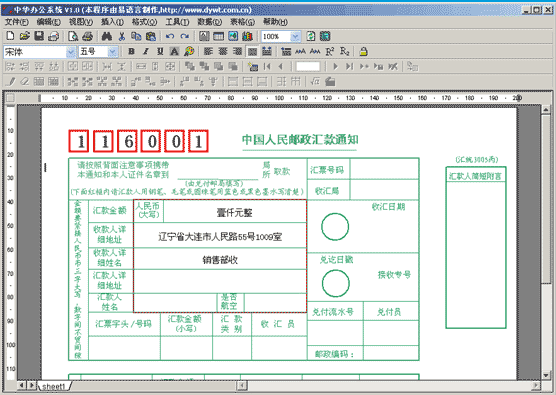Image resolution: width=556 pixels, height=395 pixels.
Task: Redo the last undone action
Action: 185,36
